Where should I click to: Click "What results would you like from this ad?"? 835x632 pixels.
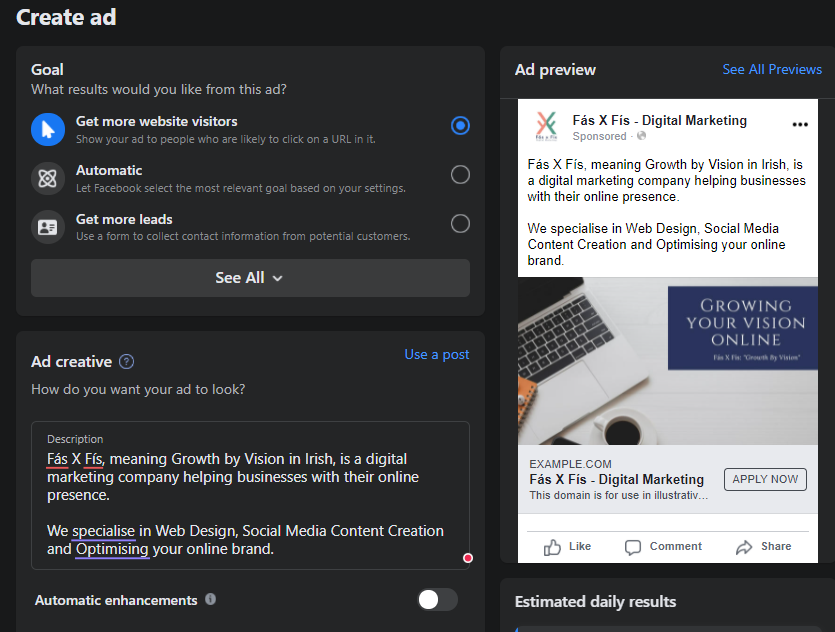tap(159, 89)
